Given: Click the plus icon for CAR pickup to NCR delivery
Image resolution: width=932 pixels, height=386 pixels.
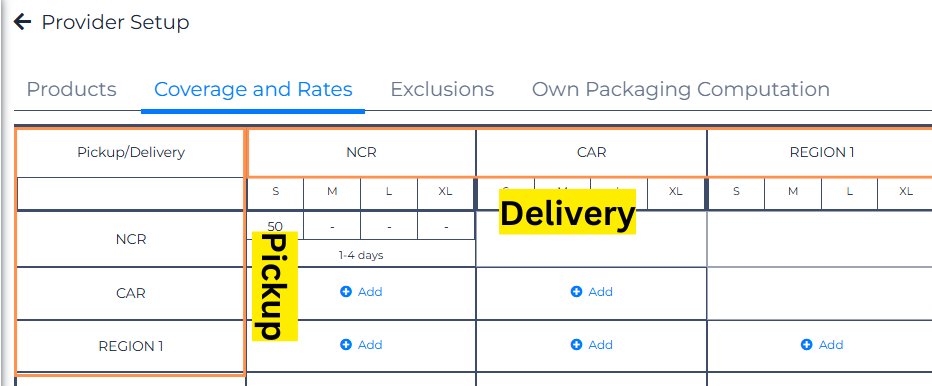Looking at the screenshot, I should [346, 292].
